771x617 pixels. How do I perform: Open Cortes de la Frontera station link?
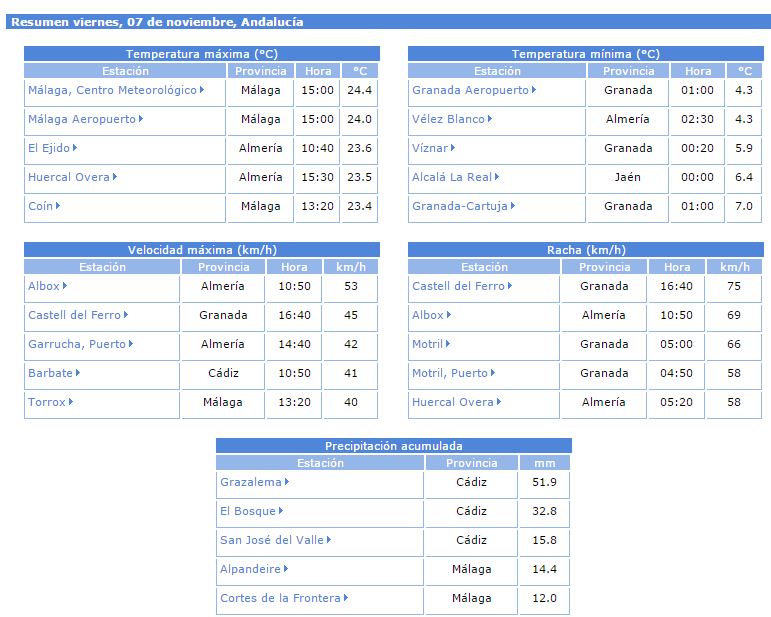pyautogui.click(x=284, y=598)
